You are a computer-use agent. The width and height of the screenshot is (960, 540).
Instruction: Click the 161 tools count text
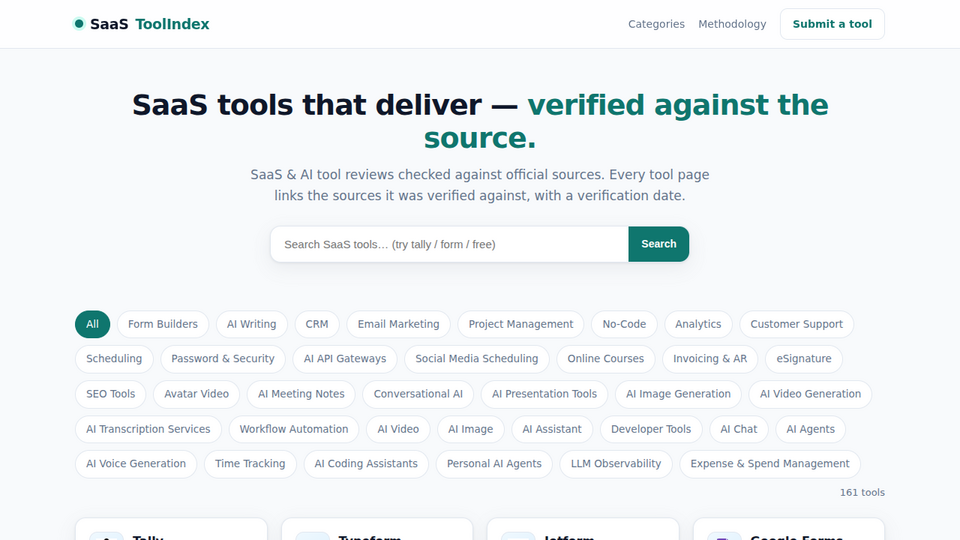click(862, 492)
